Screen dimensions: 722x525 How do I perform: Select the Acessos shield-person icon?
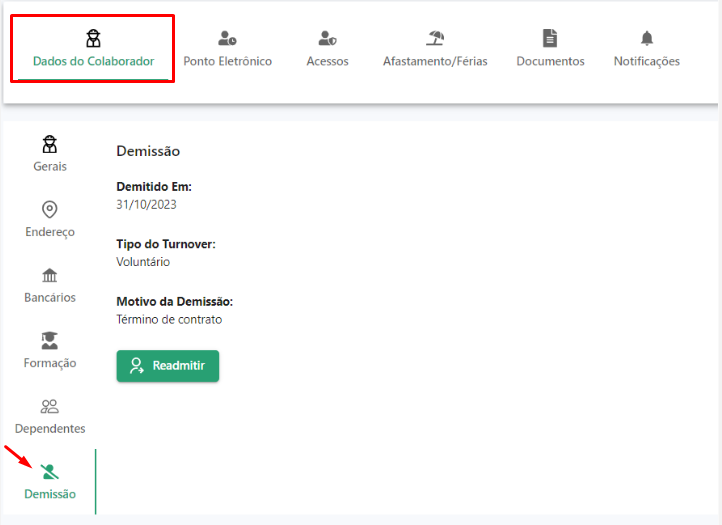pyautogui.click(x=327, y=38)
